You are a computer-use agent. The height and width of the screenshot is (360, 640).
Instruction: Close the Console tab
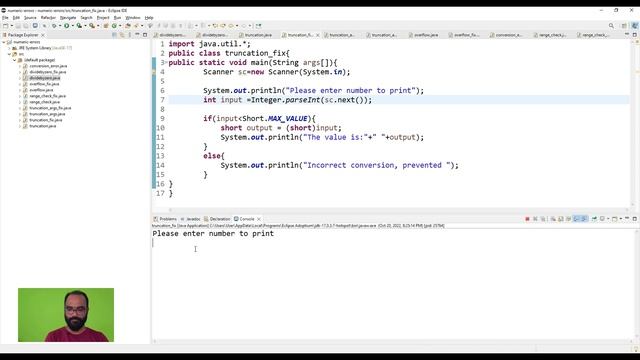[259, 219]
